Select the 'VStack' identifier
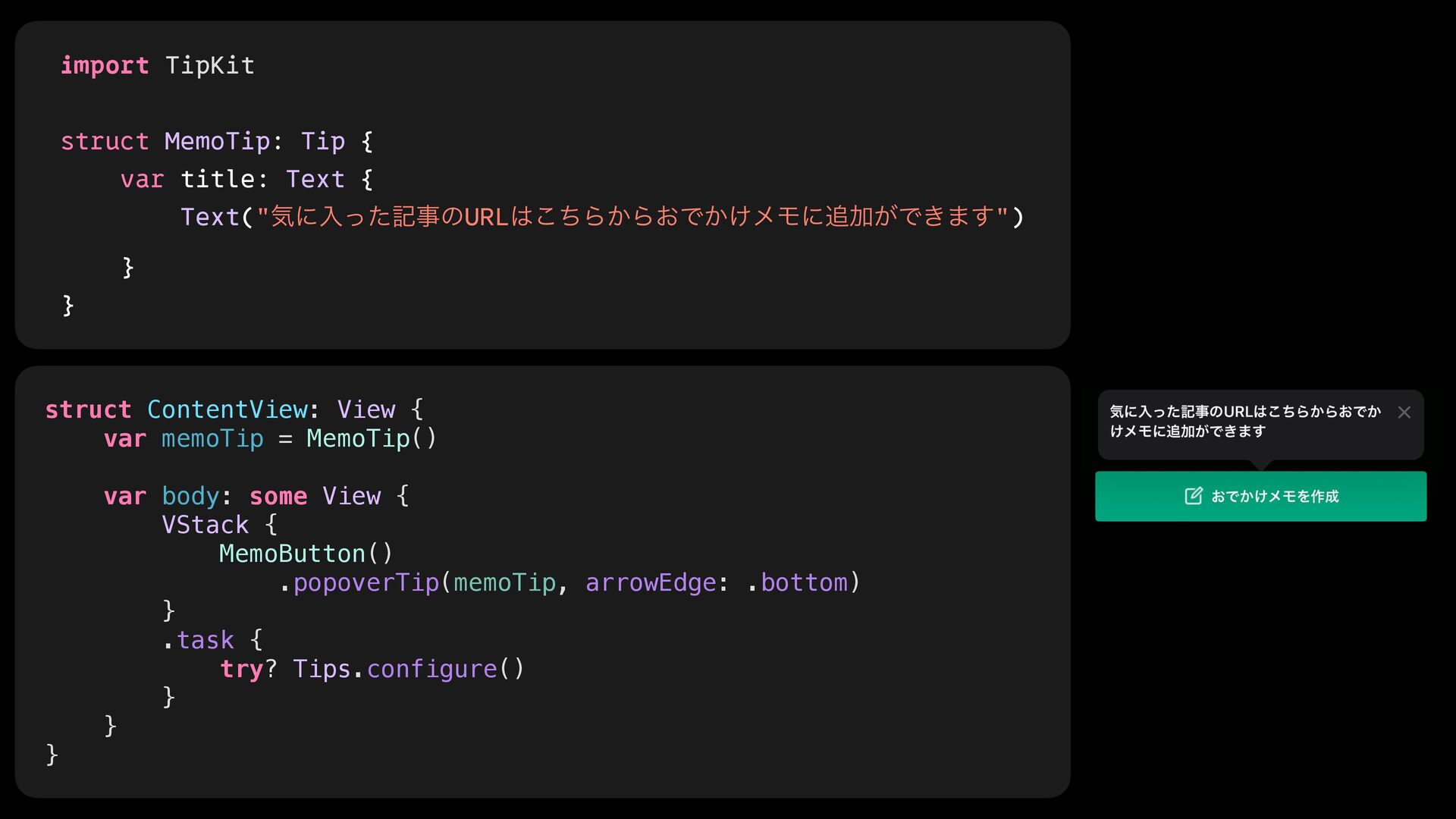Image resolution: width=1456 pixels, height=819 pixels. coord(205,526)
